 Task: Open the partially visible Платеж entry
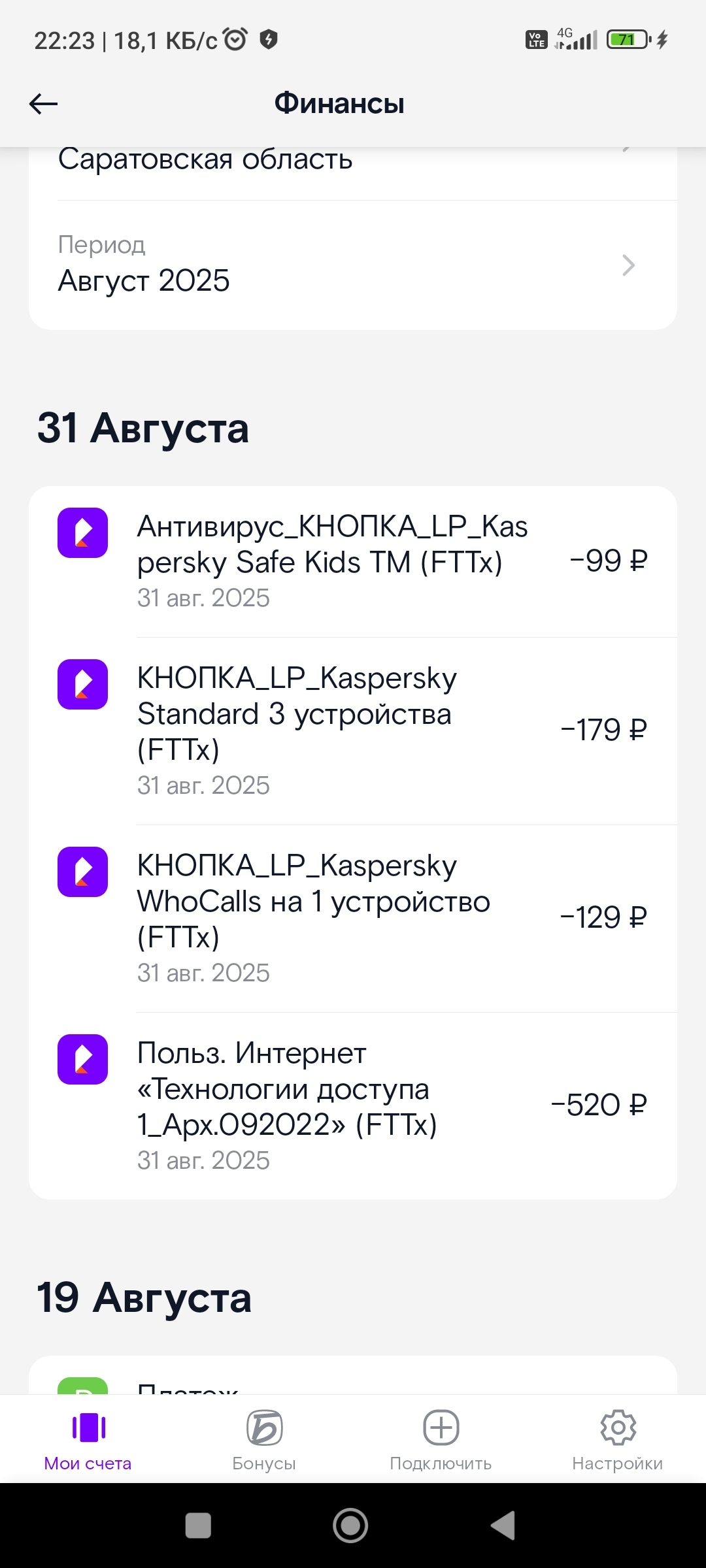point(188,1385)
